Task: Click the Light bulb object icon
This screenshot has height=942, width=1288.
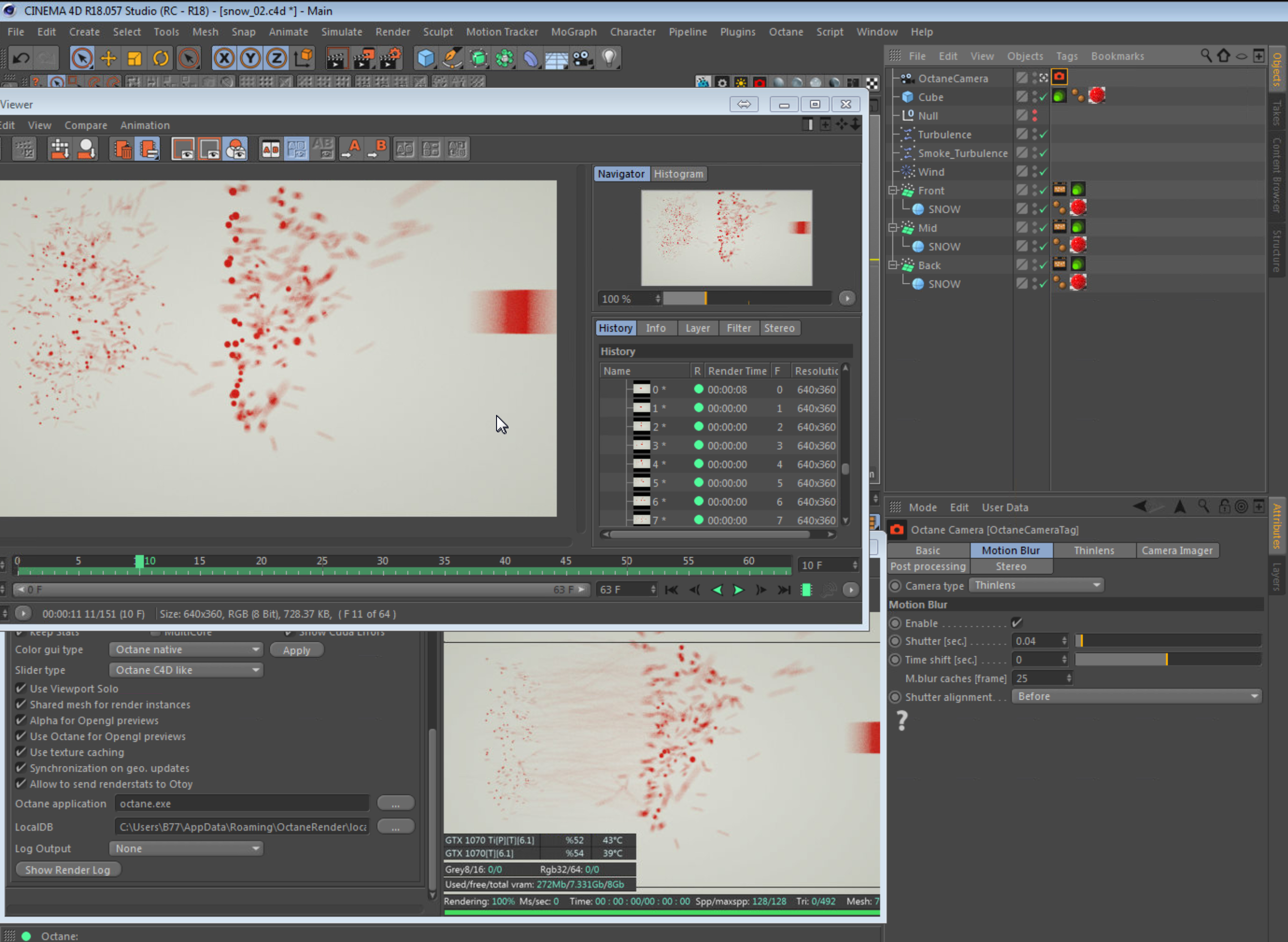Action: tap(609, 58)
